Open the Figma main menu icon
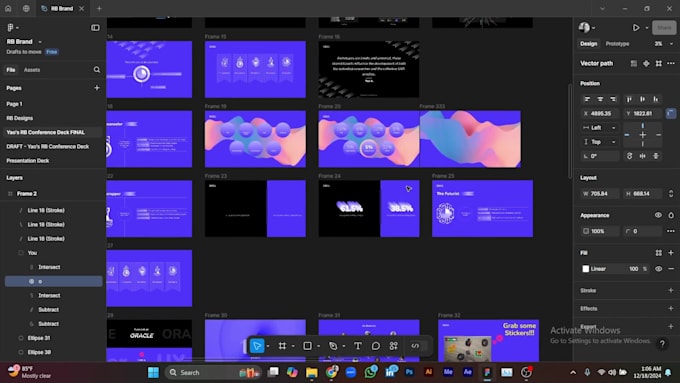680x383 pixels. pos(10,27)
